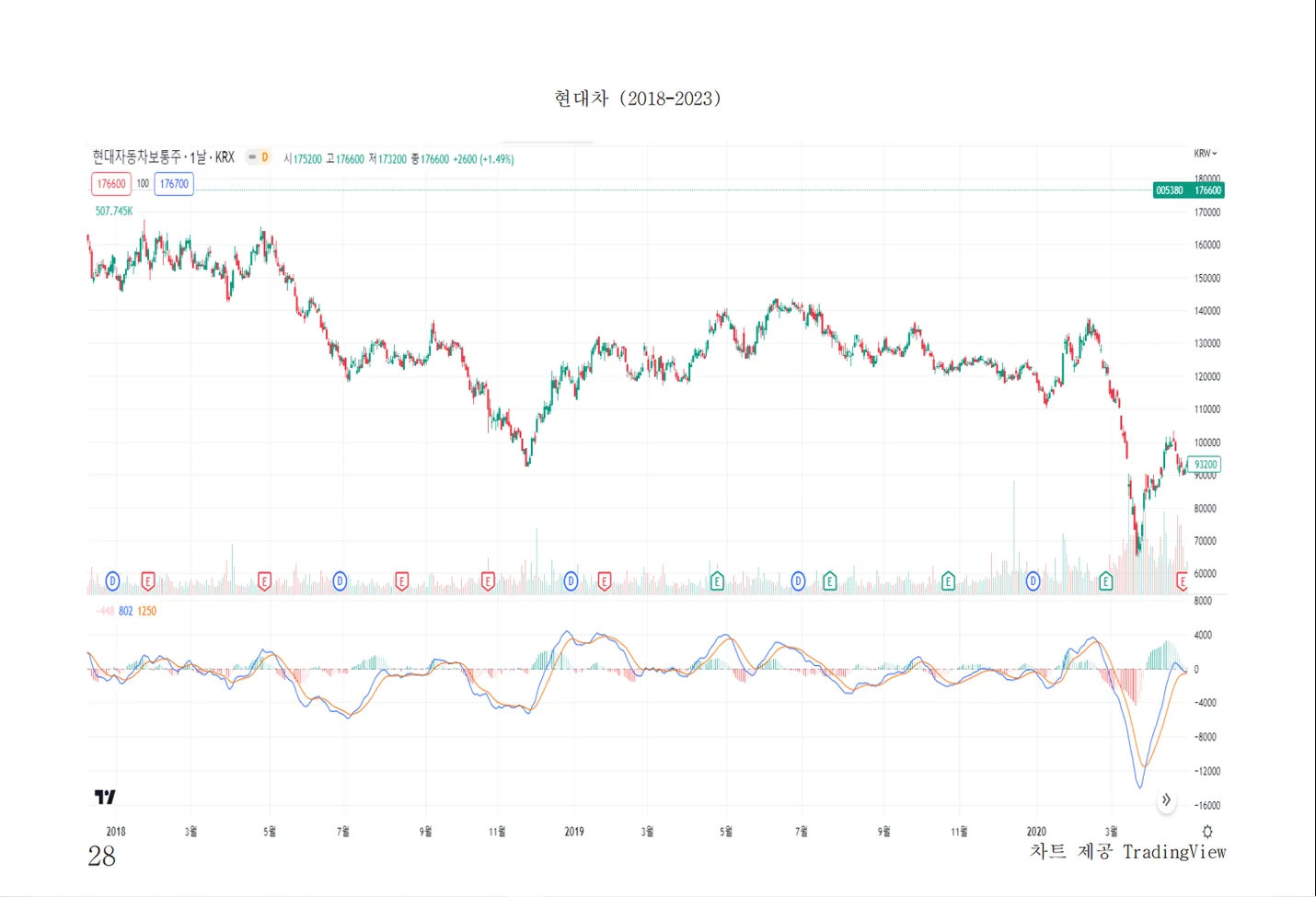Click the first blue D dividend marker
Image resolution: width=1316 pixels, height=897 pixels.
112,581
